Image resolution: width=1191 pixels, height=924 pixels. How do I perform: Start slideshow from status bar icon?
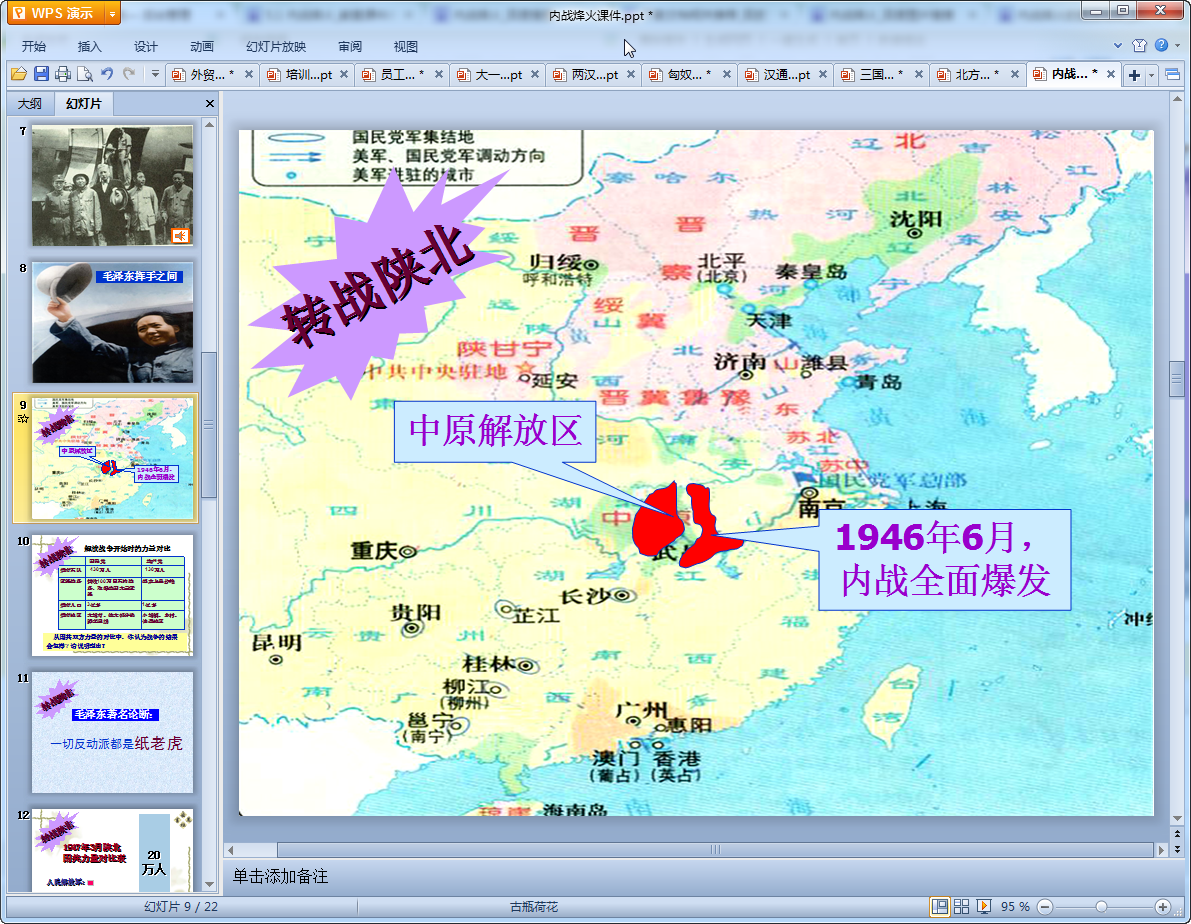984,906
